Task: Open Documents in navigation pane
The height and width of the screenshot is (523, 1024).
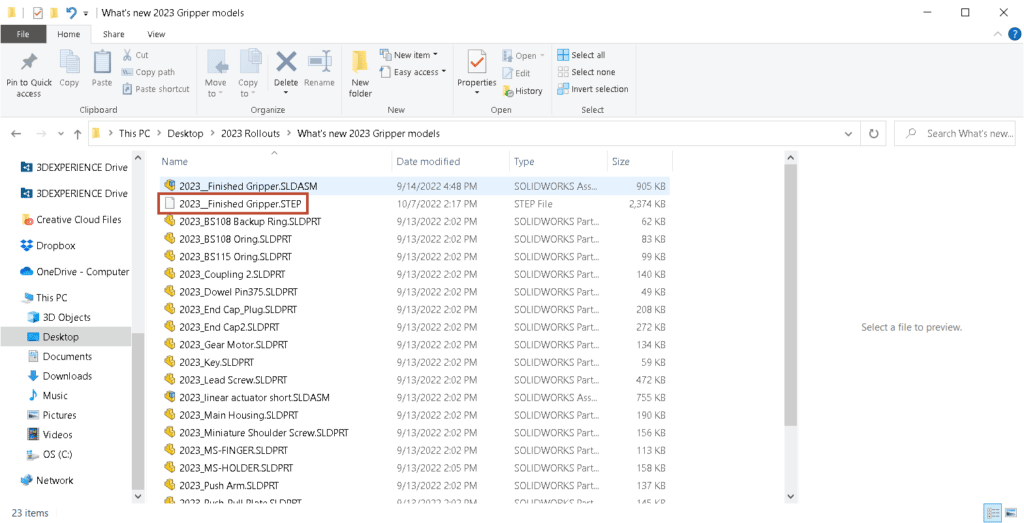Action: [60, 357]
